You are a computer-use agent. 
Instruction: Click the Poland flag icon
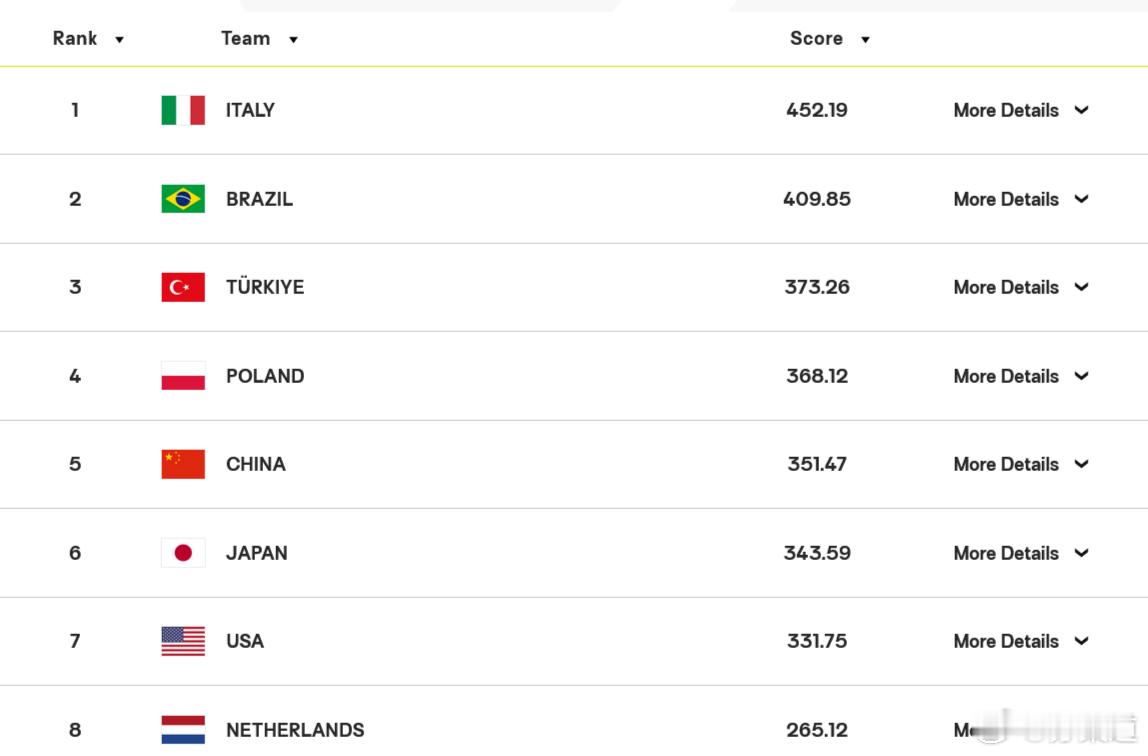(x=183, y=376)
